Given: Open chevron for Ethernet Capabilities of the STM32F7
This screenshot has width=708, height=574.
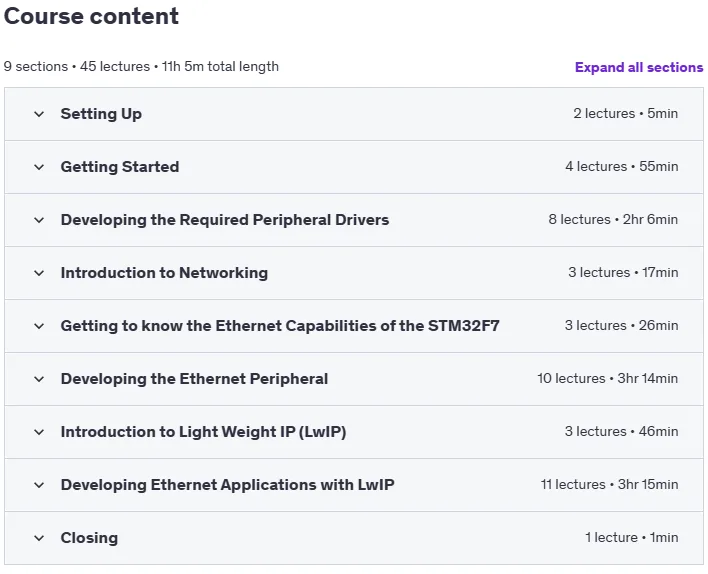Looking at the screenshot, I should point(39,326).
